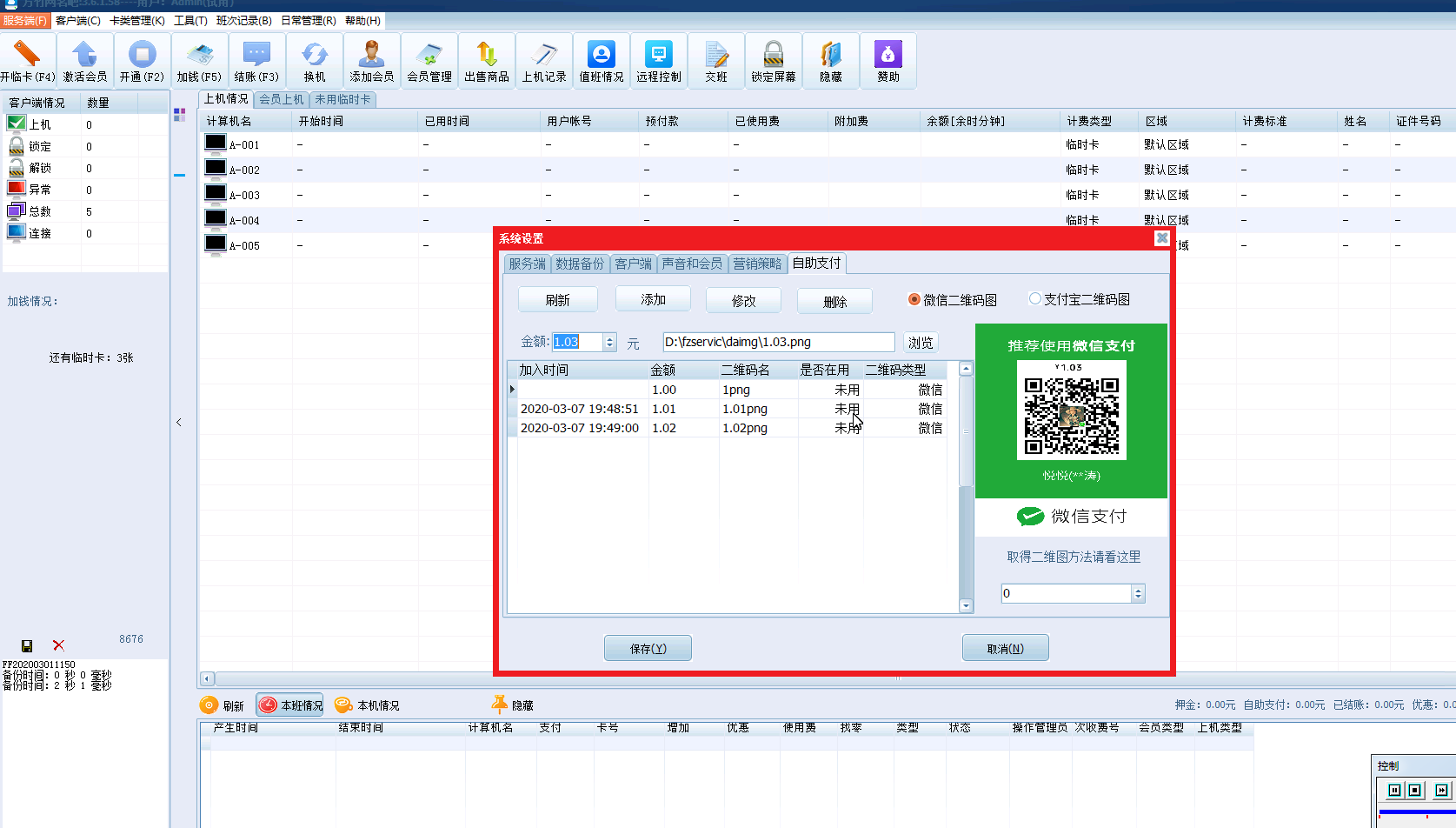The image size is (1456, 828).
Task: Click the 赞助 sponsor icon
Action: pyautogui.click(x=888, y=60)
